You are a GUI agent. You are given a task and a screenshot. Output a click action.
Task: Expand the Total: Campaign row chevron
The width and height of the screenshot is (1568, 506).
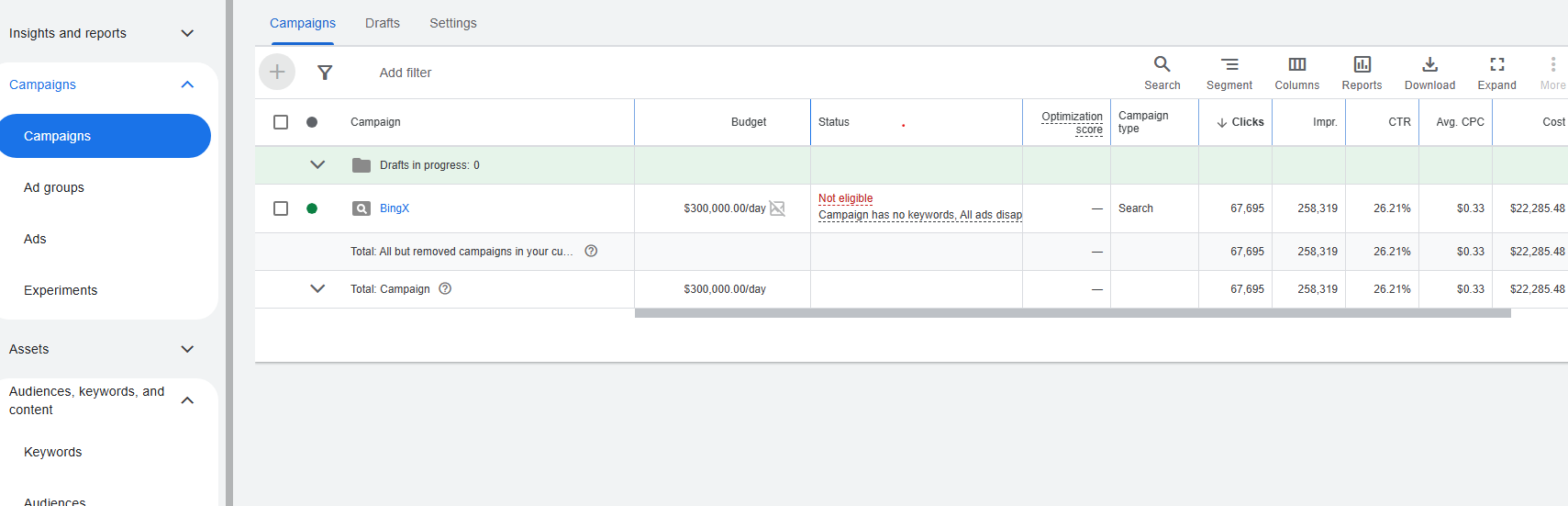coord(317,288)
